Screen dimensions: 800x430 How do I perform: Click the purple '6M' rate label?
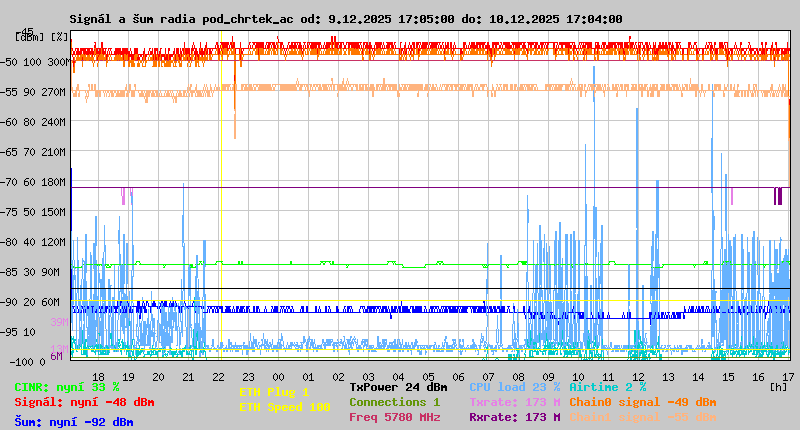click(x=56, y=356)
